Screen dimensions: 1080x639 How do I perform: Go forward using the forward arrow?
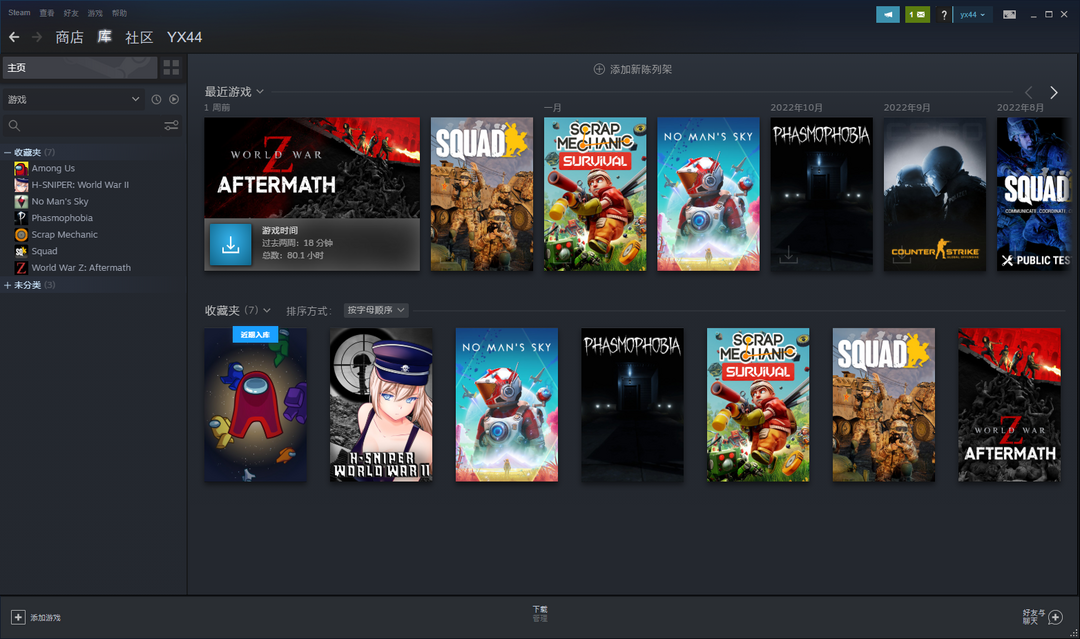click(37, 37)
